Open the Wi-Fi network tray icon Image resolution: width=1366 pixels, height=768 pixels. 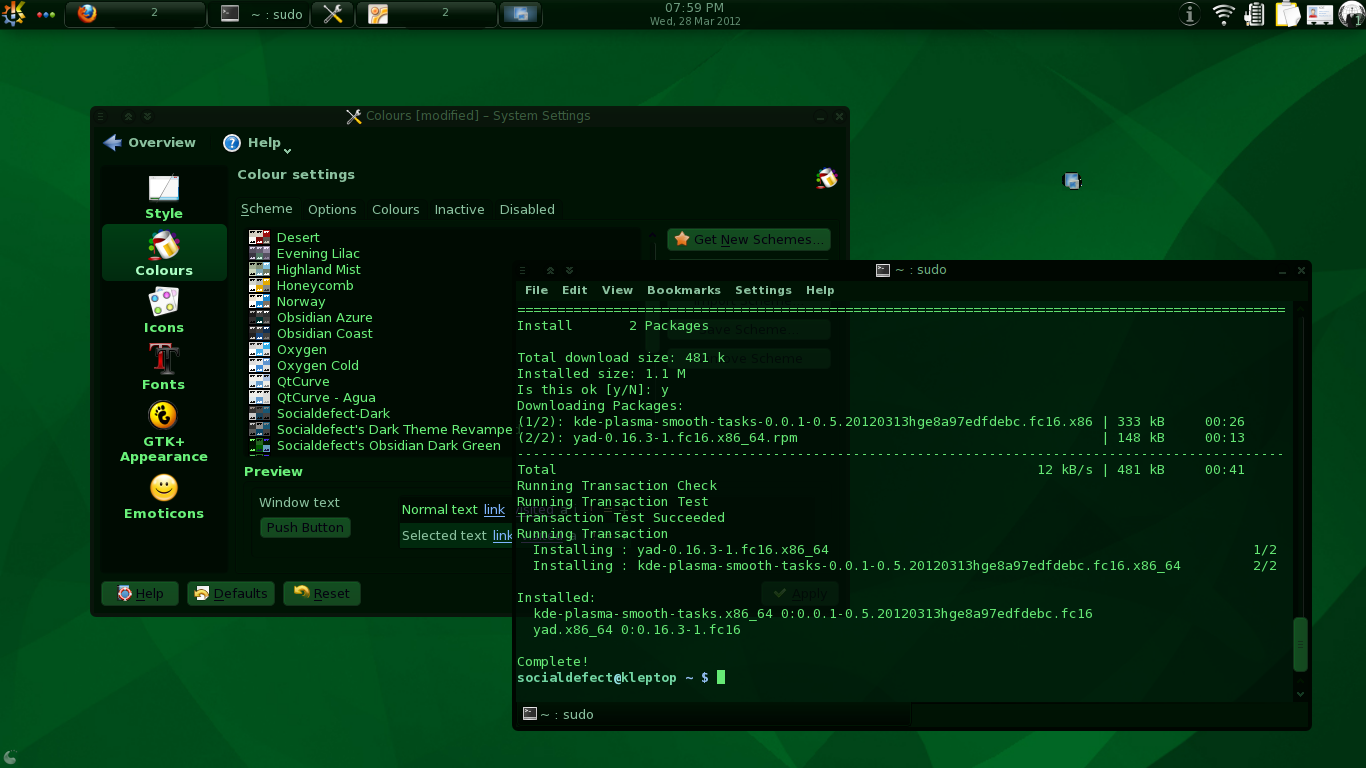(1223, 14)
